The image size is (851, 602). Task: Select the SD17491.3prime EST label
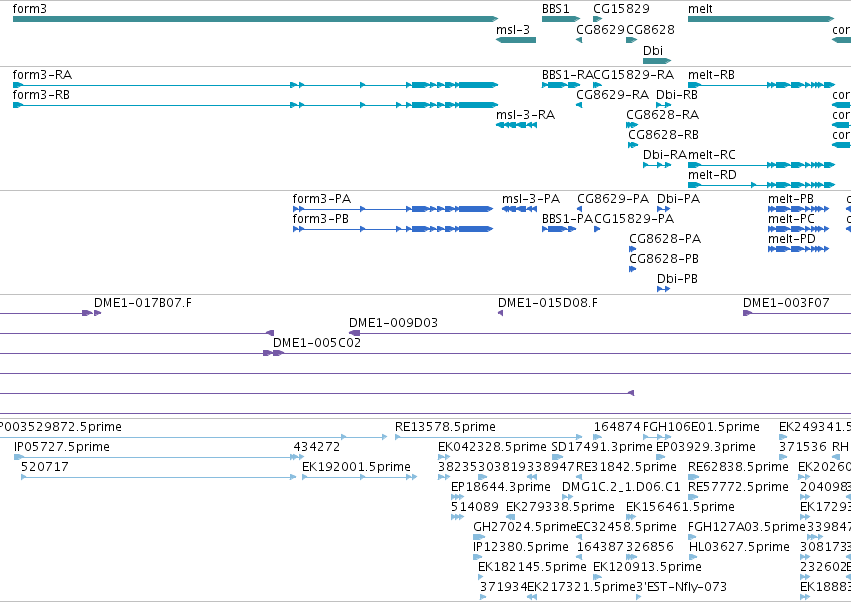pos(602,447)
